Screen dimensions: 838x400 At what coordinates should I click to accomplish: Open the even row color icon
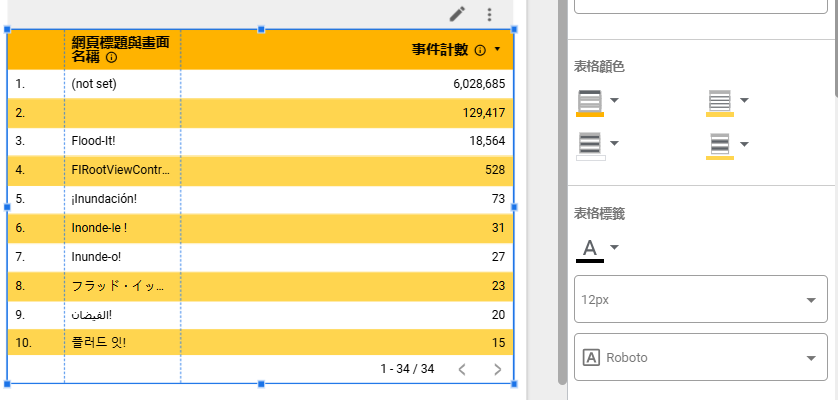click(x=720, y=145)
